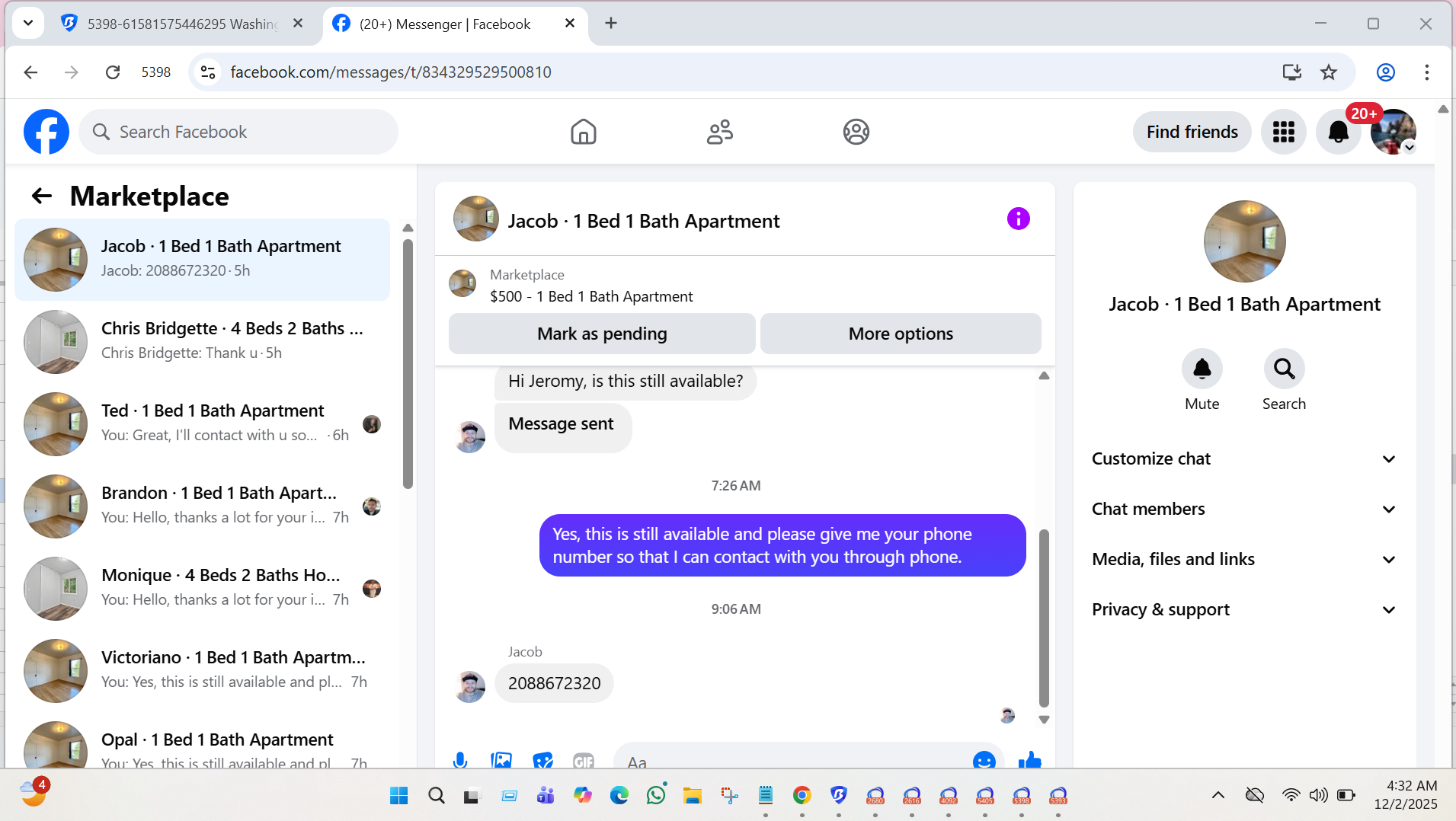Open the Facebook Home icon
This screenshot has height=821, width=1456.
tap(584, 132)
